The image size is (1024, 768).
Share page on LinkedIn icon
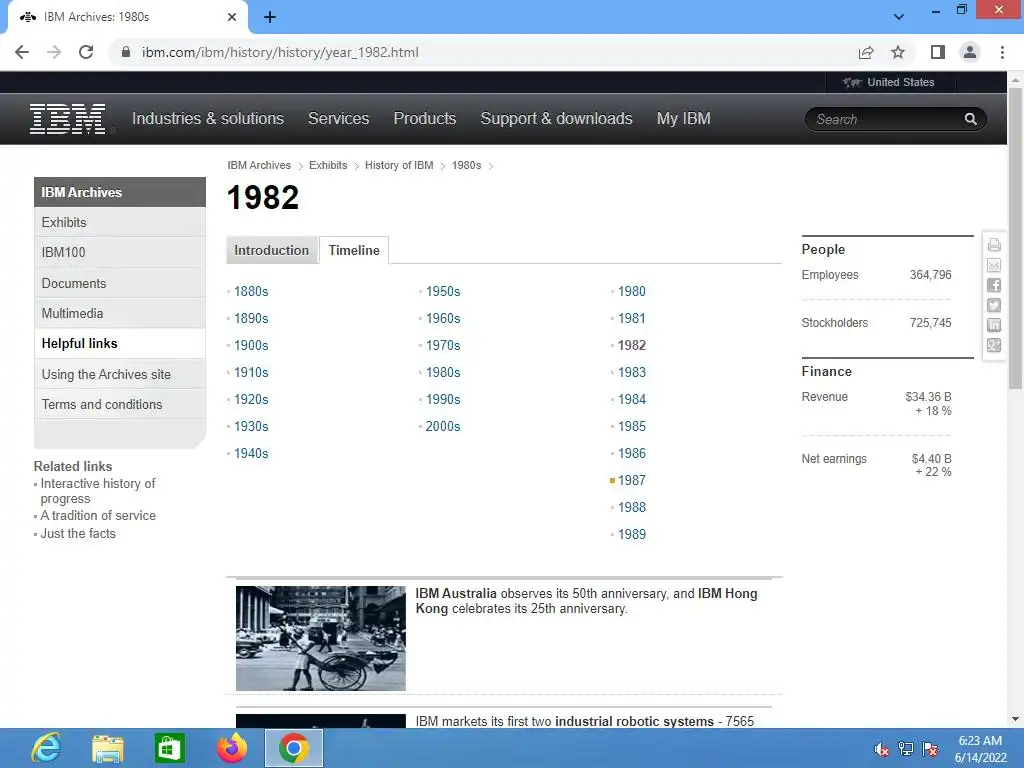coord(994,325)
